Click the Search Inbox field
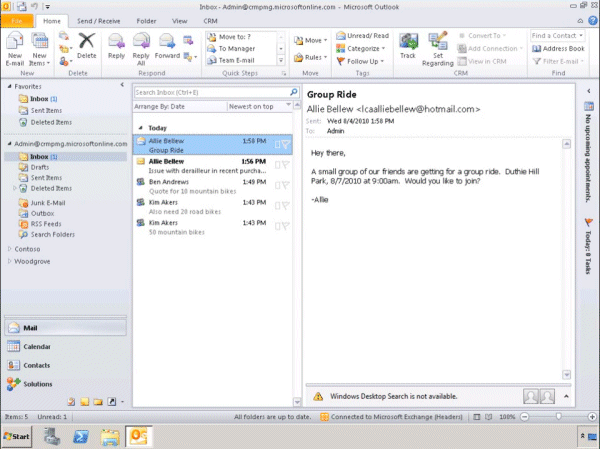This screenshot has height=449, width=600. [x=211, y=92]
